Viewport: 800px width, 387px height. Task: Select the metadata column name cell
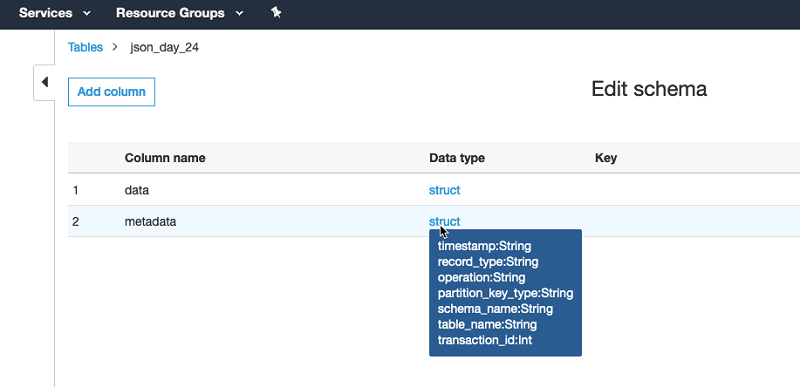(x=151, y=221)
